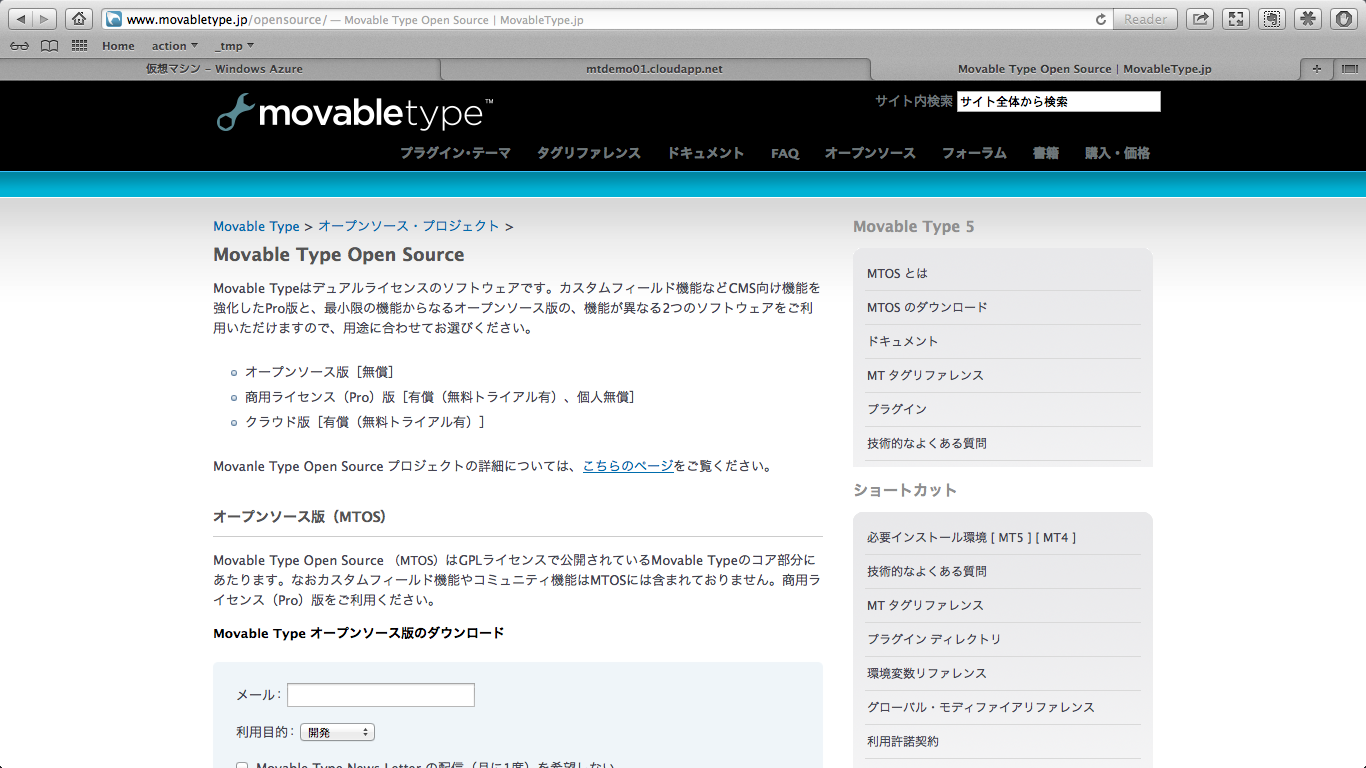
Task: Open the こちらのページ link
Action: point(628,466)
